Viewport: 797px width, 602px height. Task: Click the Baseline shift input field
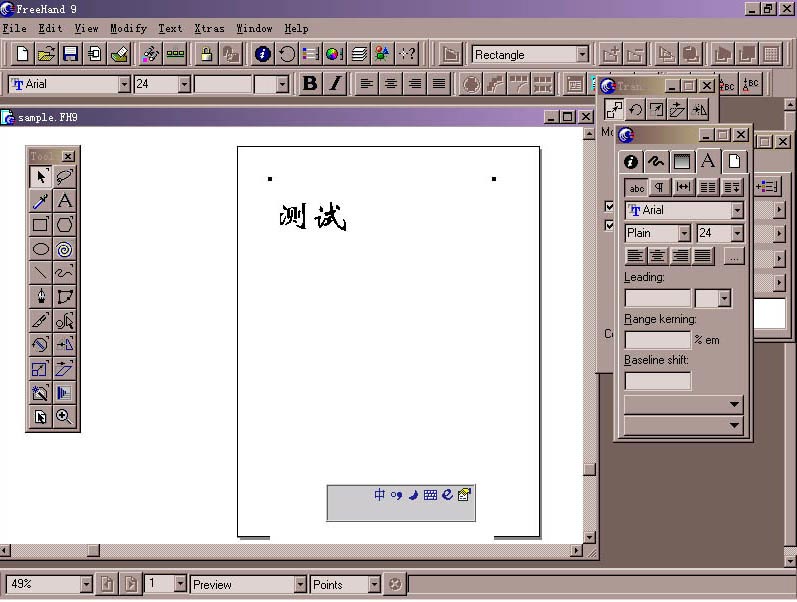coord(657,381)
